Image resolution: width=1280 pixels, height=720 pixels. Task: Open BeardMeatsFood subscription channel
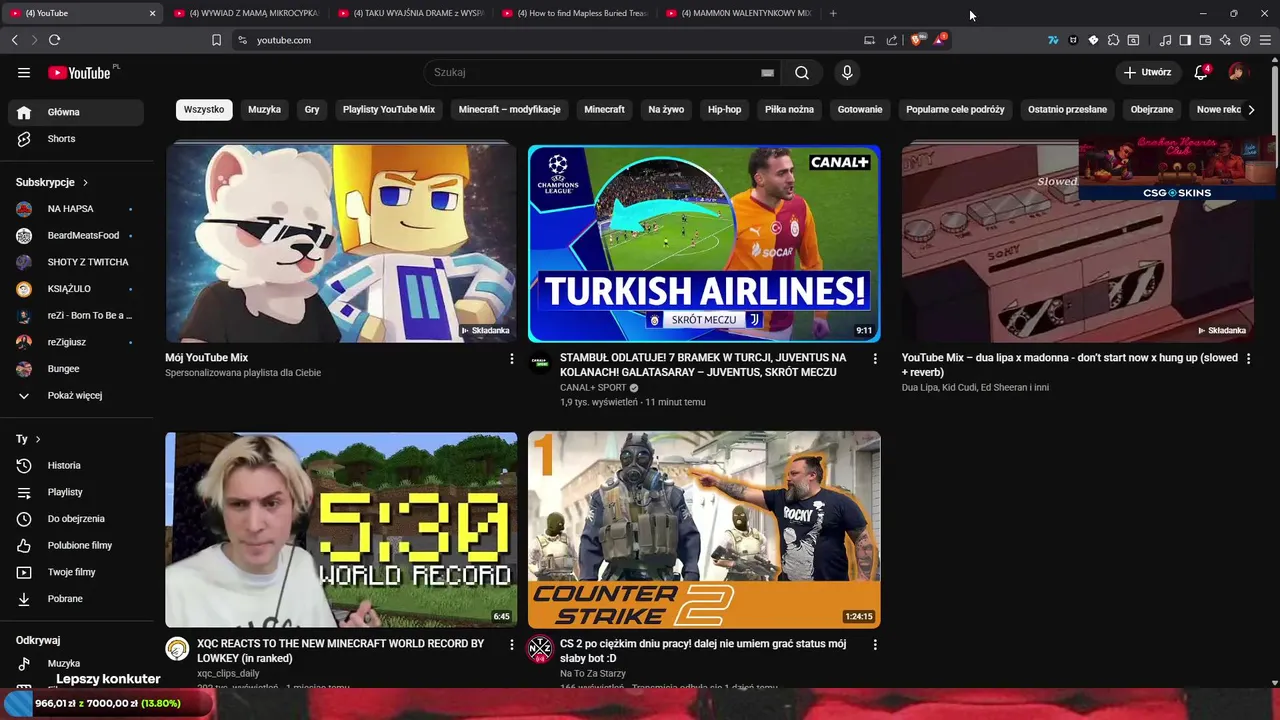[76, 235]
